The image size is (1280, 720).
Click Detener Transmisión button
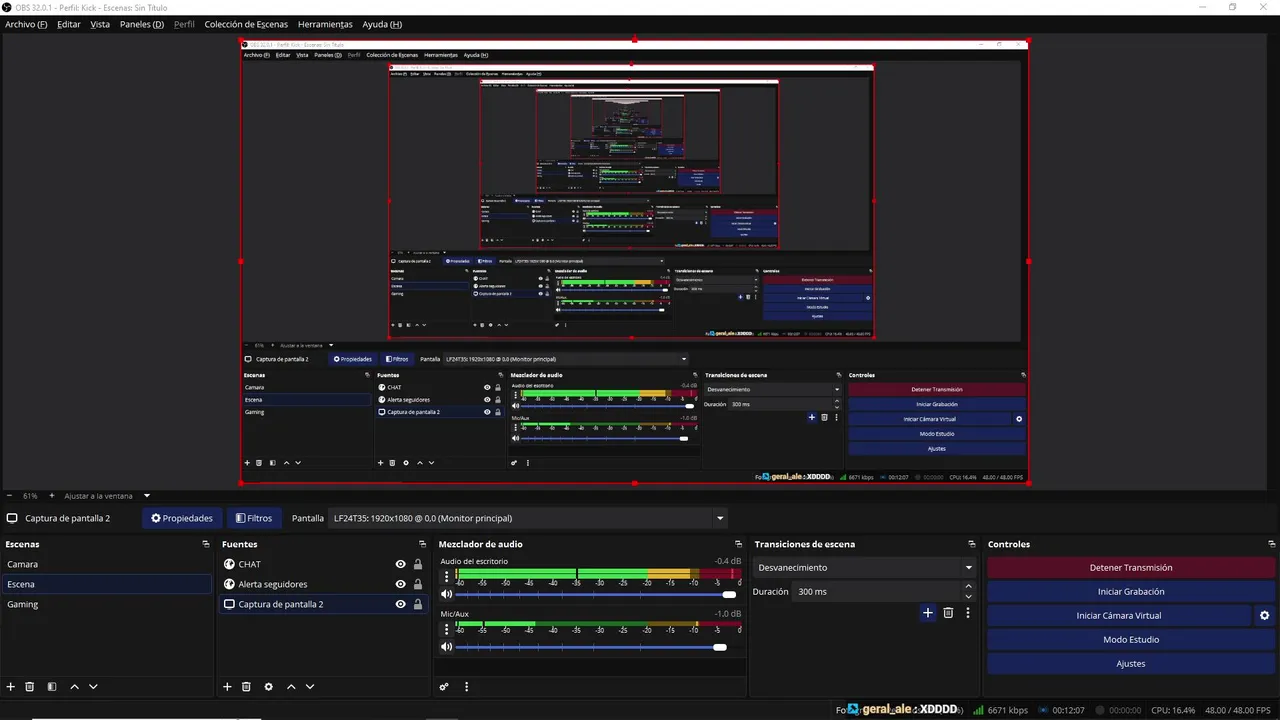tap(1131, 568)
